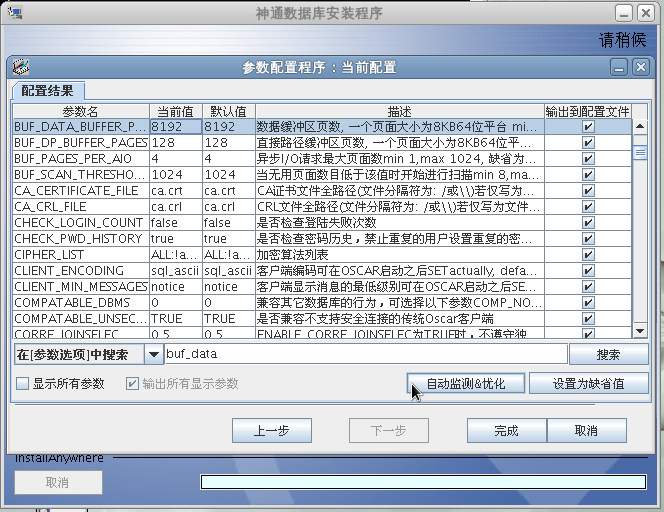
Task: Select the CIPHER_LIST parameter name
Action: click(x=81, y=255)
